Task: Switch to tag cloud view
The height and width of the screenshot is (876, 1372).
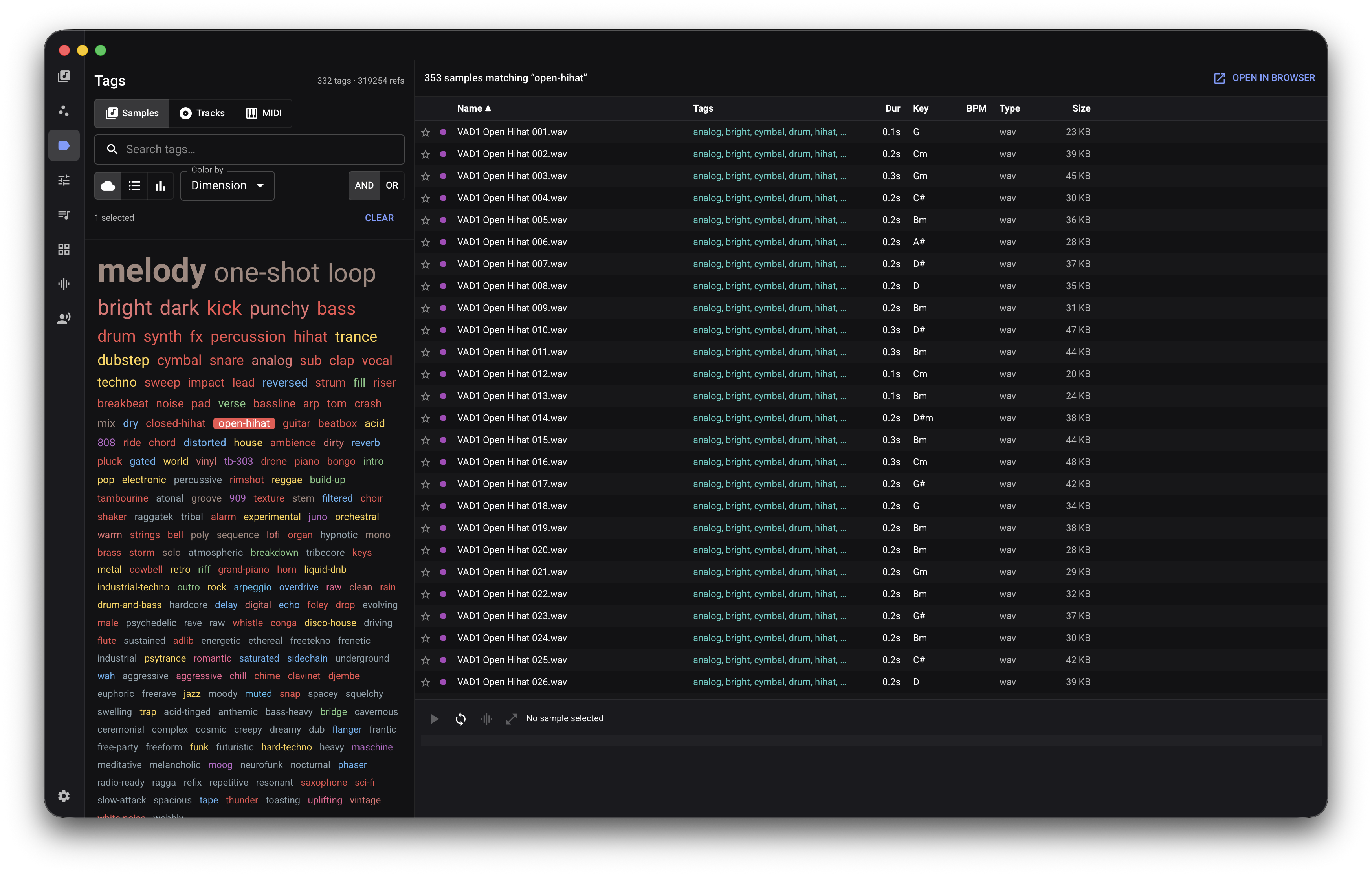Action: point(108,186)
